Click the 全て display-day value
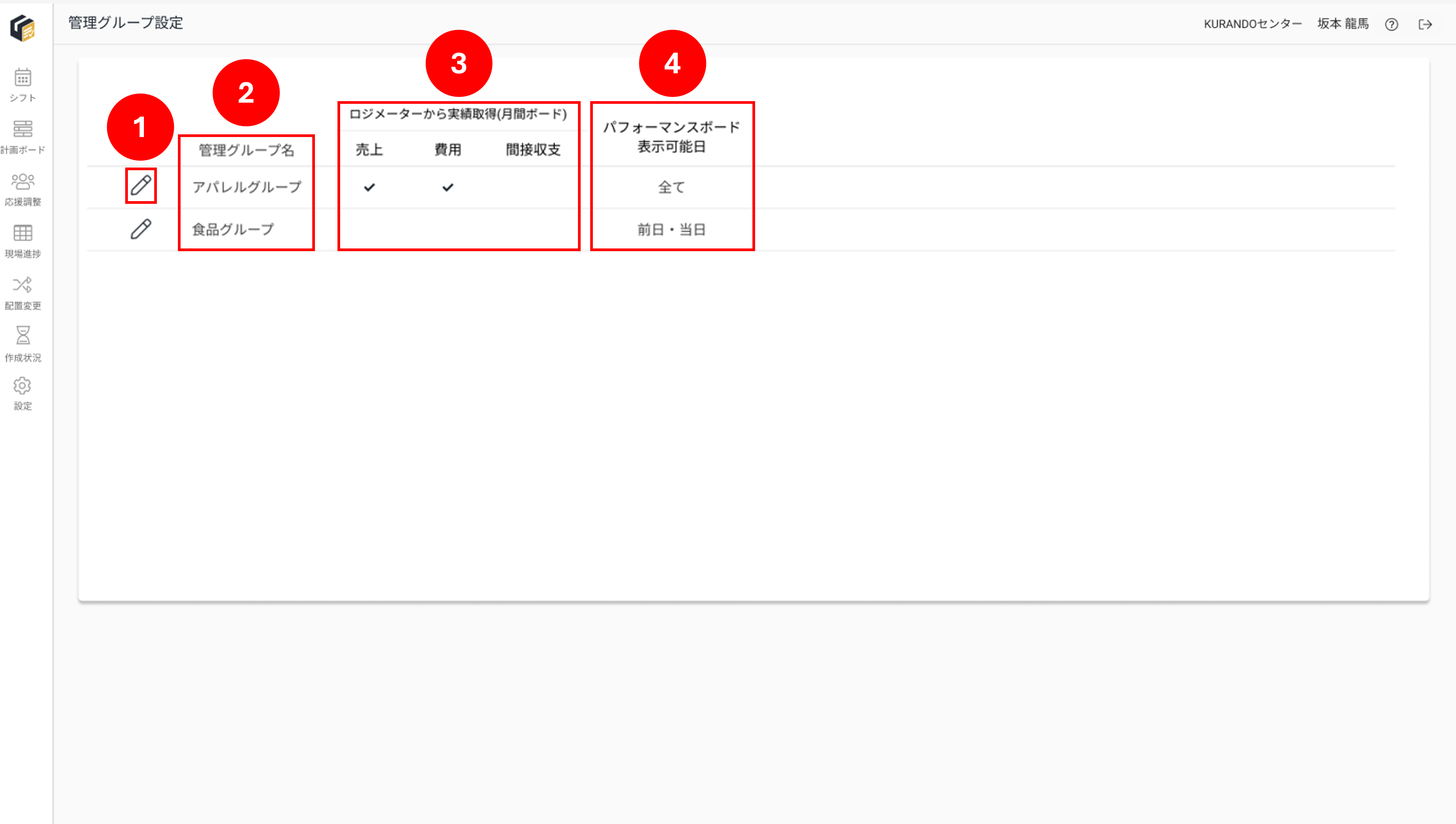 [672, 187]
